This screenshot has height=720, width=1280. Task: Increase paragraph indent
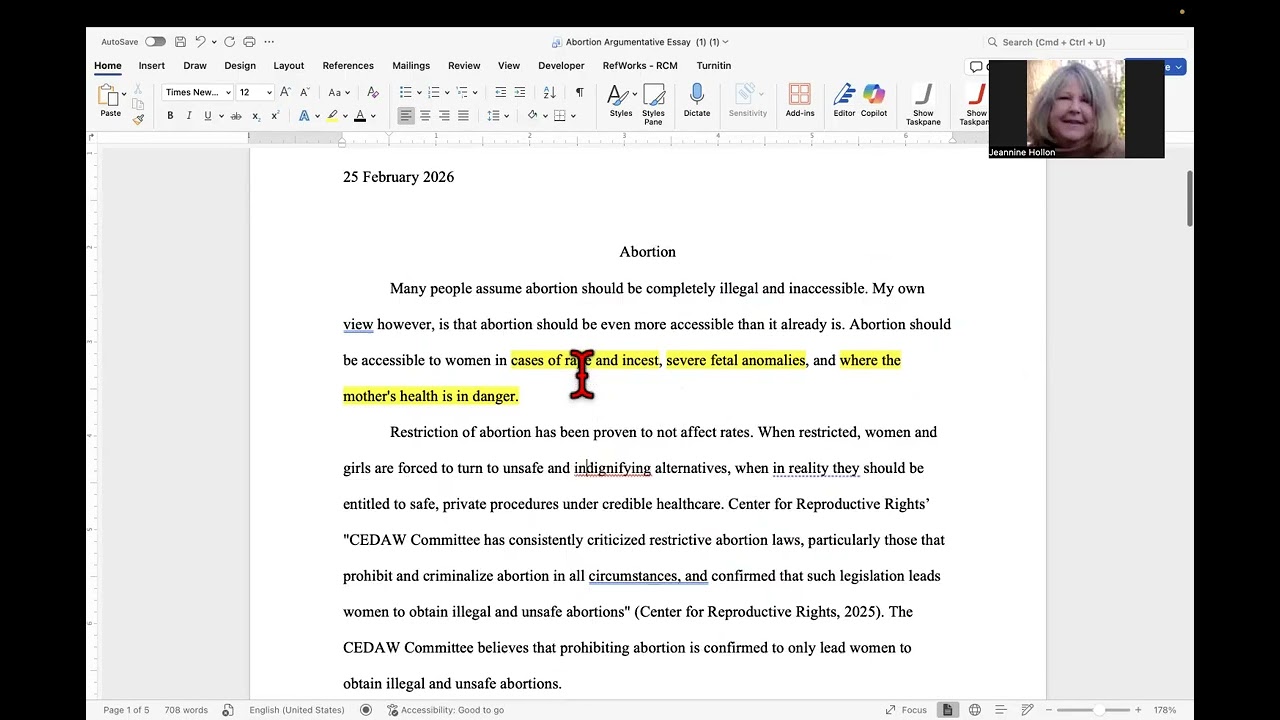pyautogui.click(x=520, y=92)
